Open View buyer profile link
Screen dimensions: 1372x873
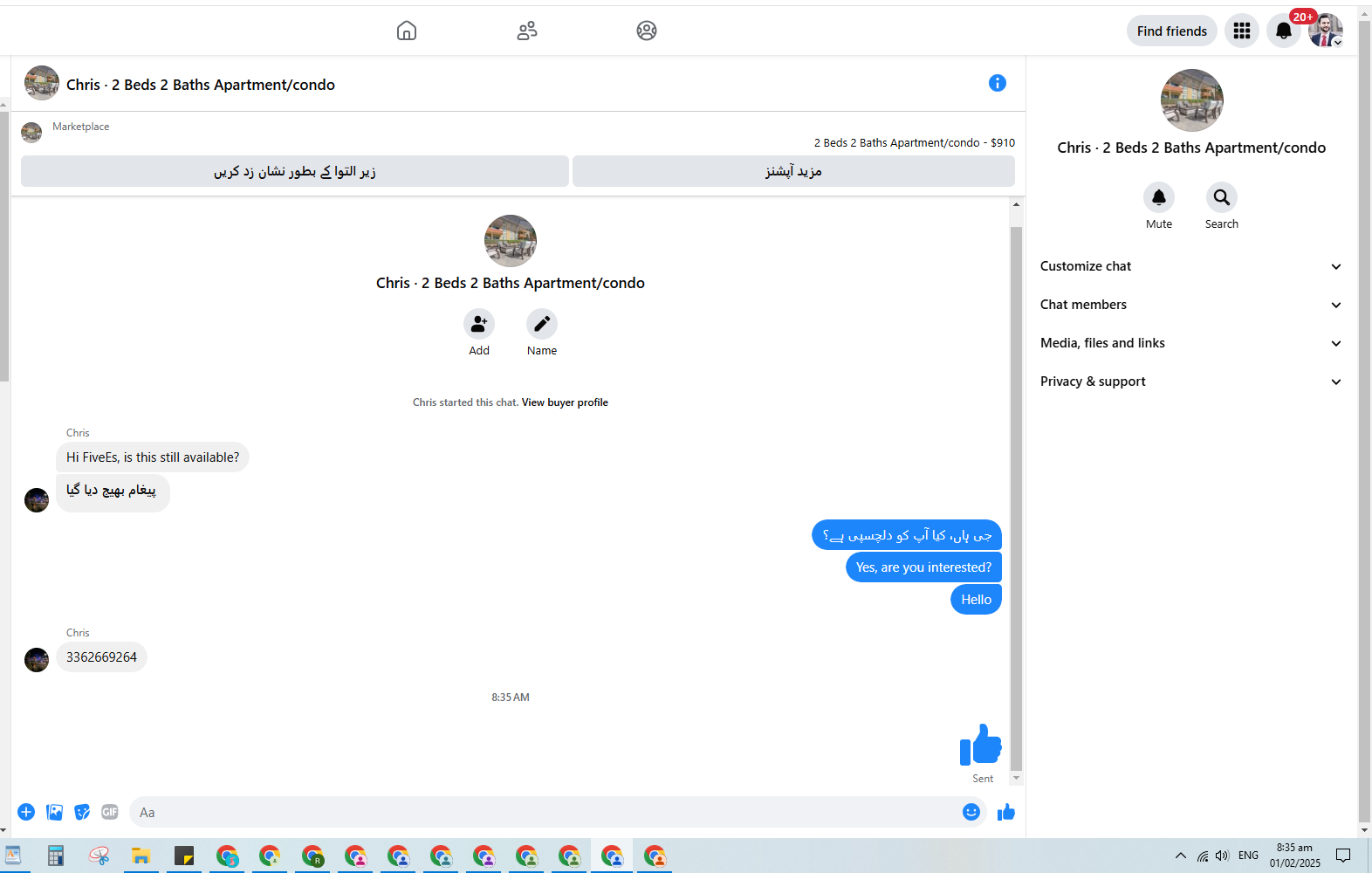tap(565, 402)
